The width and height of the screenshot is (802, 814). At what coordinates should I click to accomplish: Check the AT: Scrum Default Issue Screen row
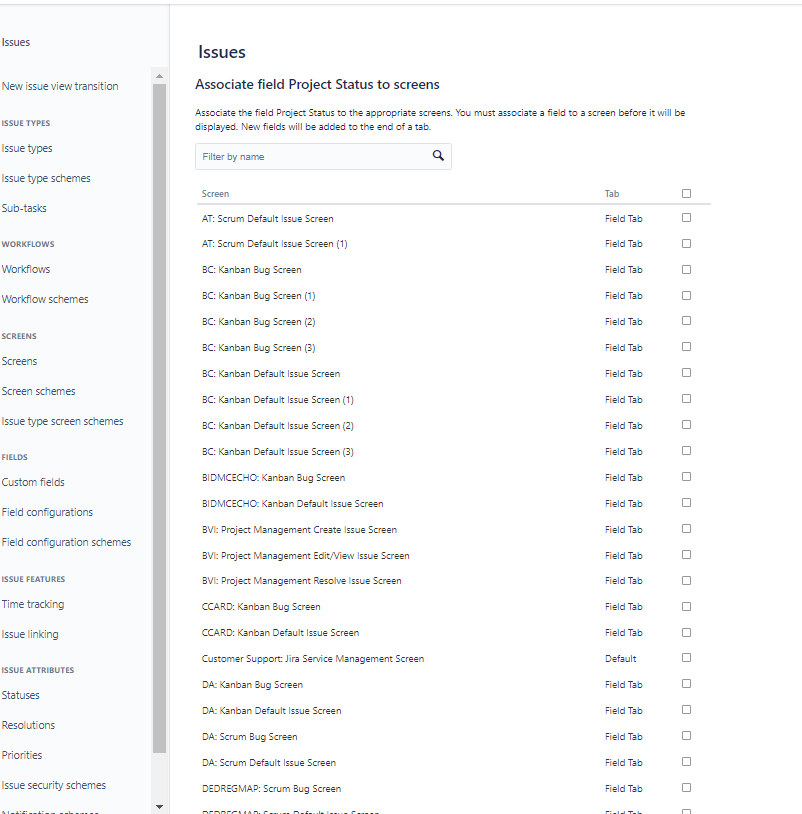click(686, 218)
